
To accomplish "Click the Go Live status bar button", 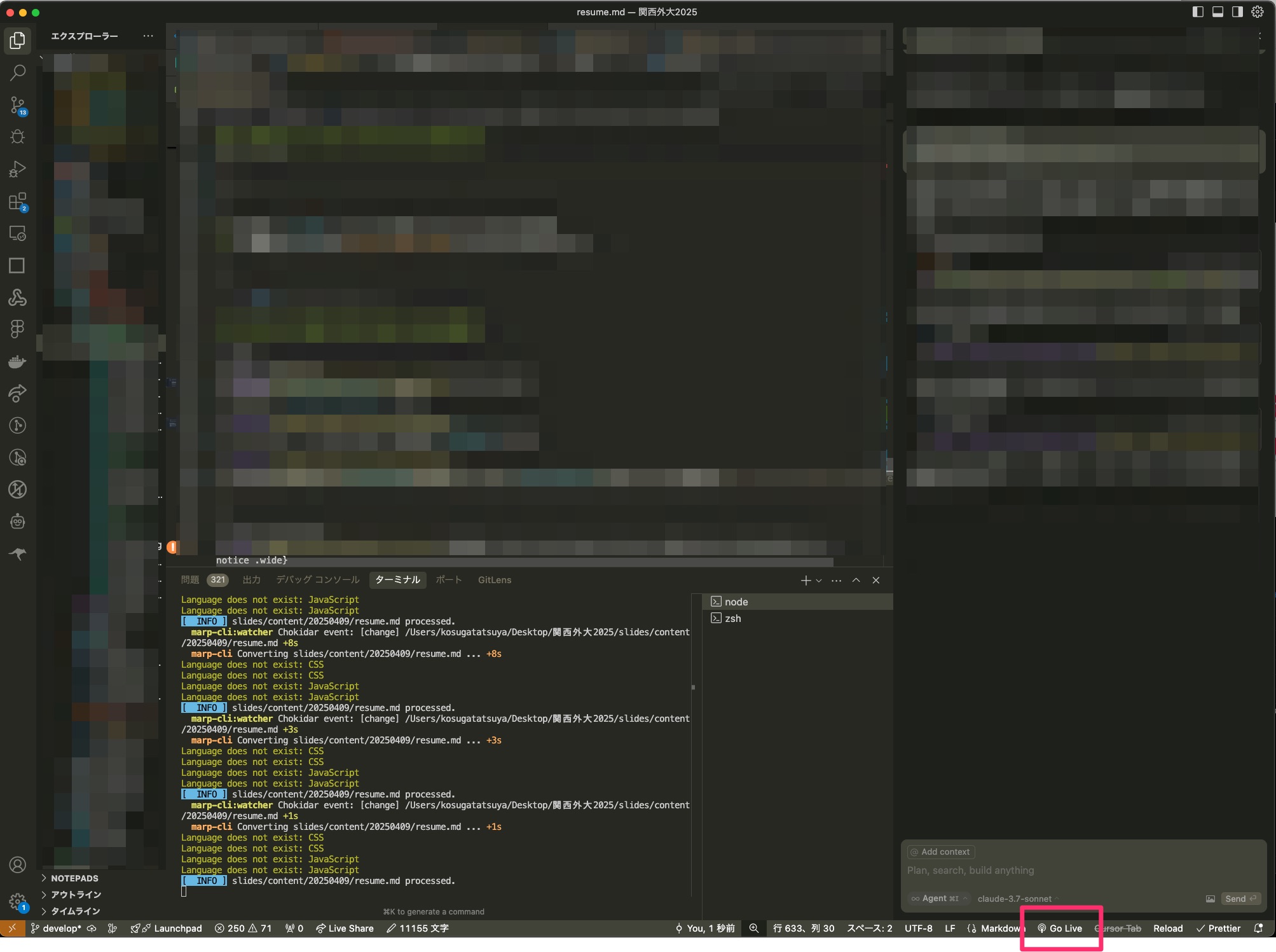I will point(1060,928).
